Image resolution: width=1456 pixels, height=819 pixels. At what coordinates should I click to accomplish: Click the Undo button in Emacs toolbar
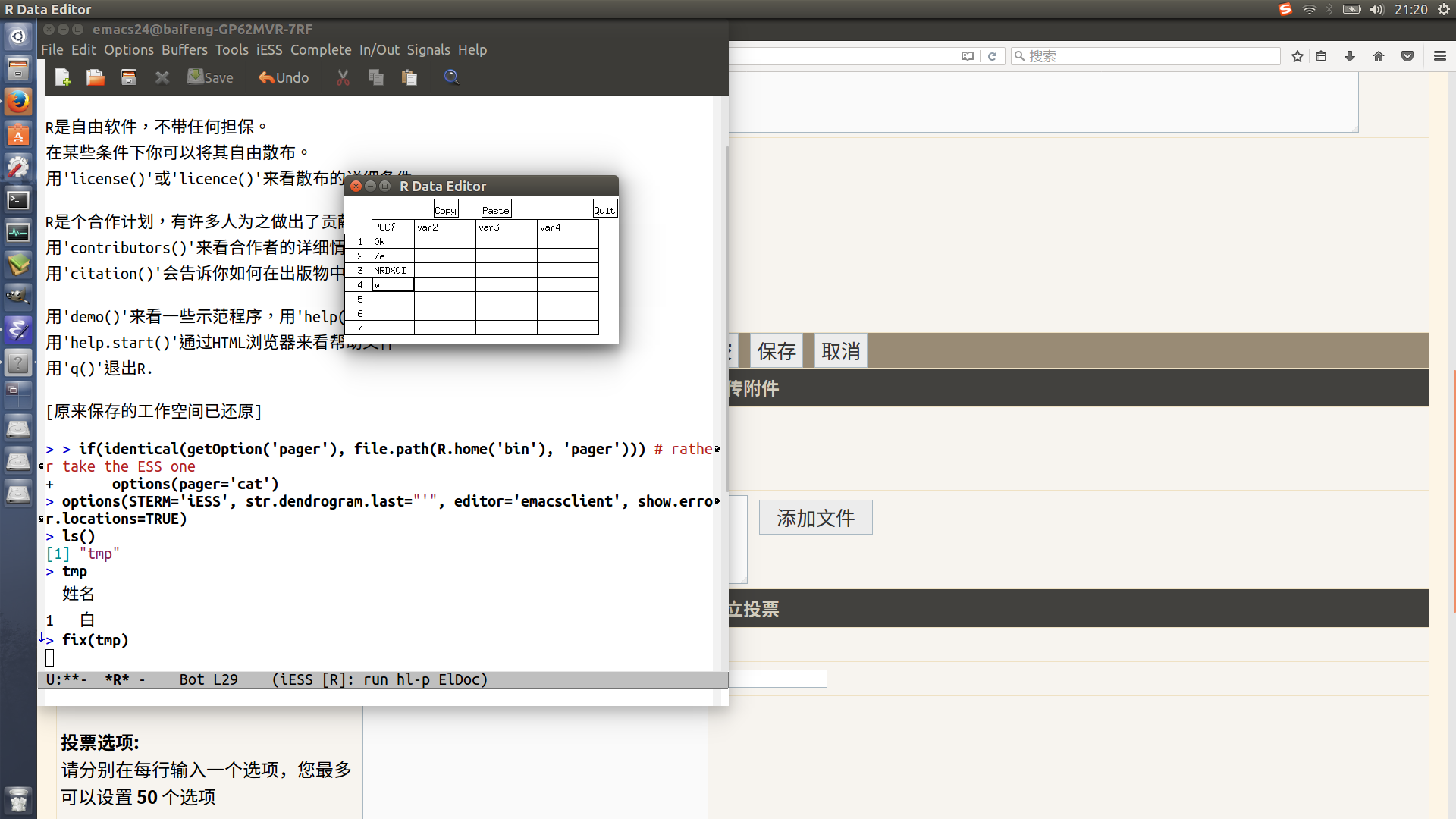[x=284, y=77]
